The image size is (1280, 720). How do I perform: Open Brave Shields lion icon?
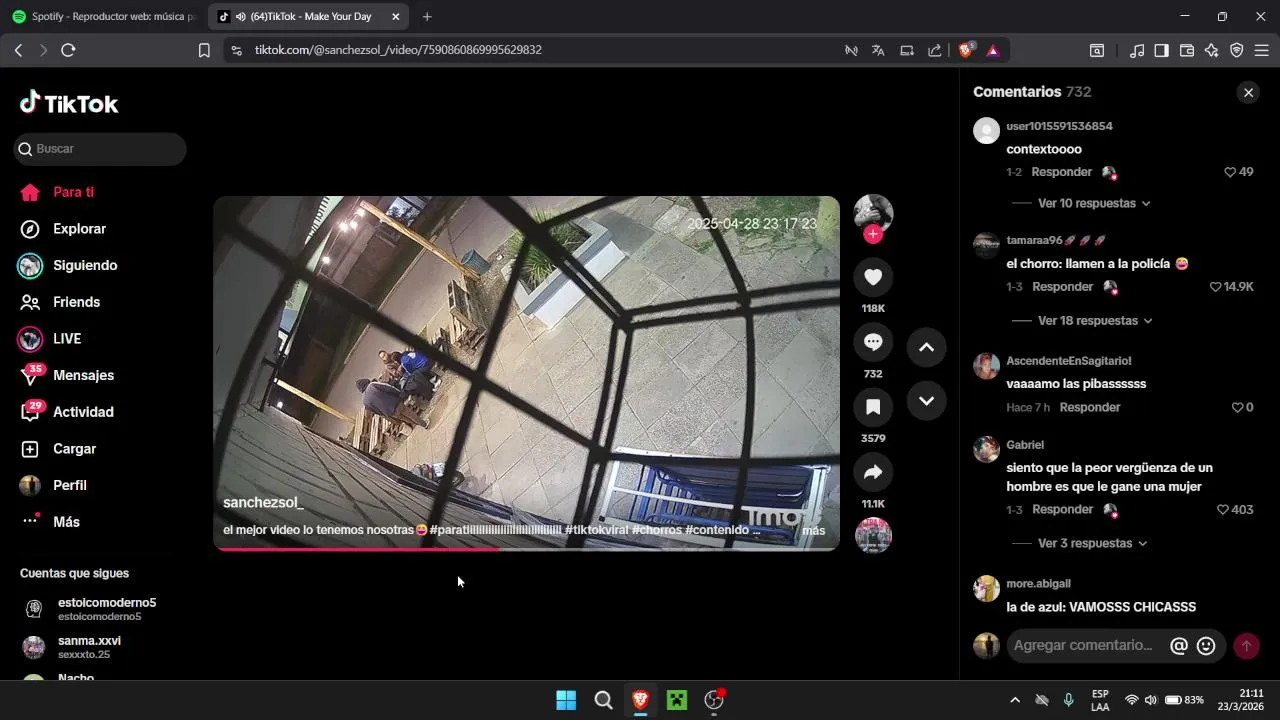(x=966, y=50)
